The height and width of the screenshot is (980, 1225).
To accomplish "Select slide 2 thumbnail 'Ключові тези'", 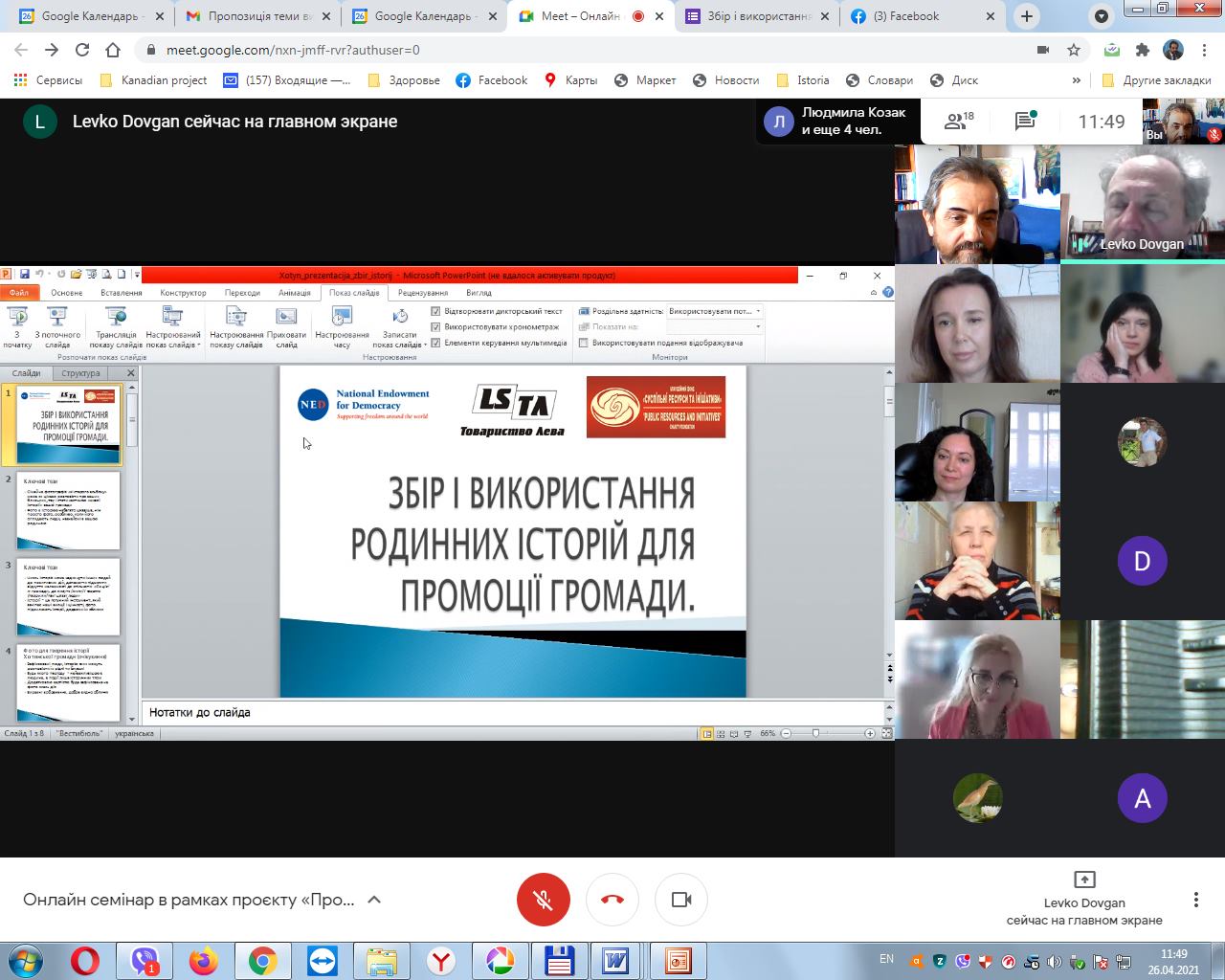I will point(68,510).
